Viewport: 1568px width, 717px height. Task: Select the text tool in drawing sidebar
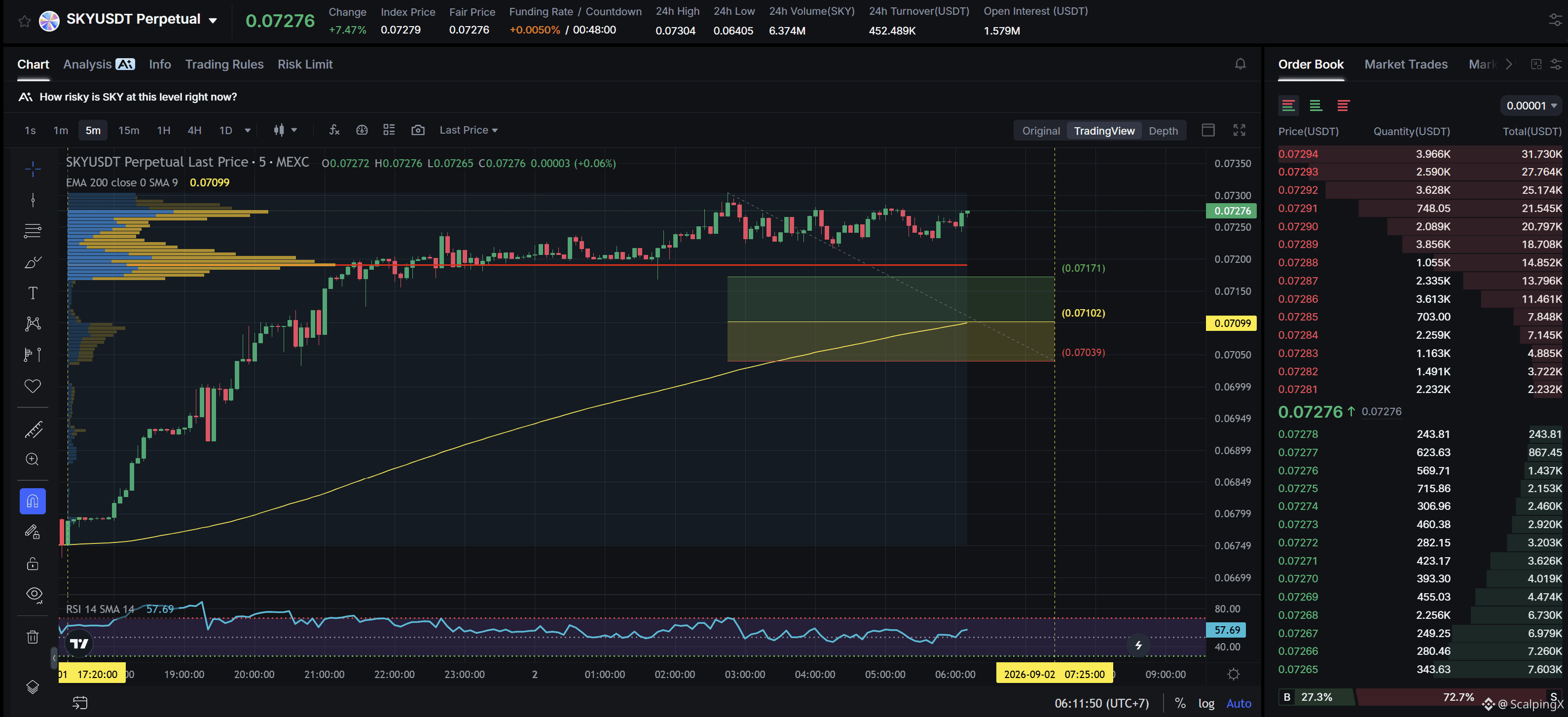[33, 293]
